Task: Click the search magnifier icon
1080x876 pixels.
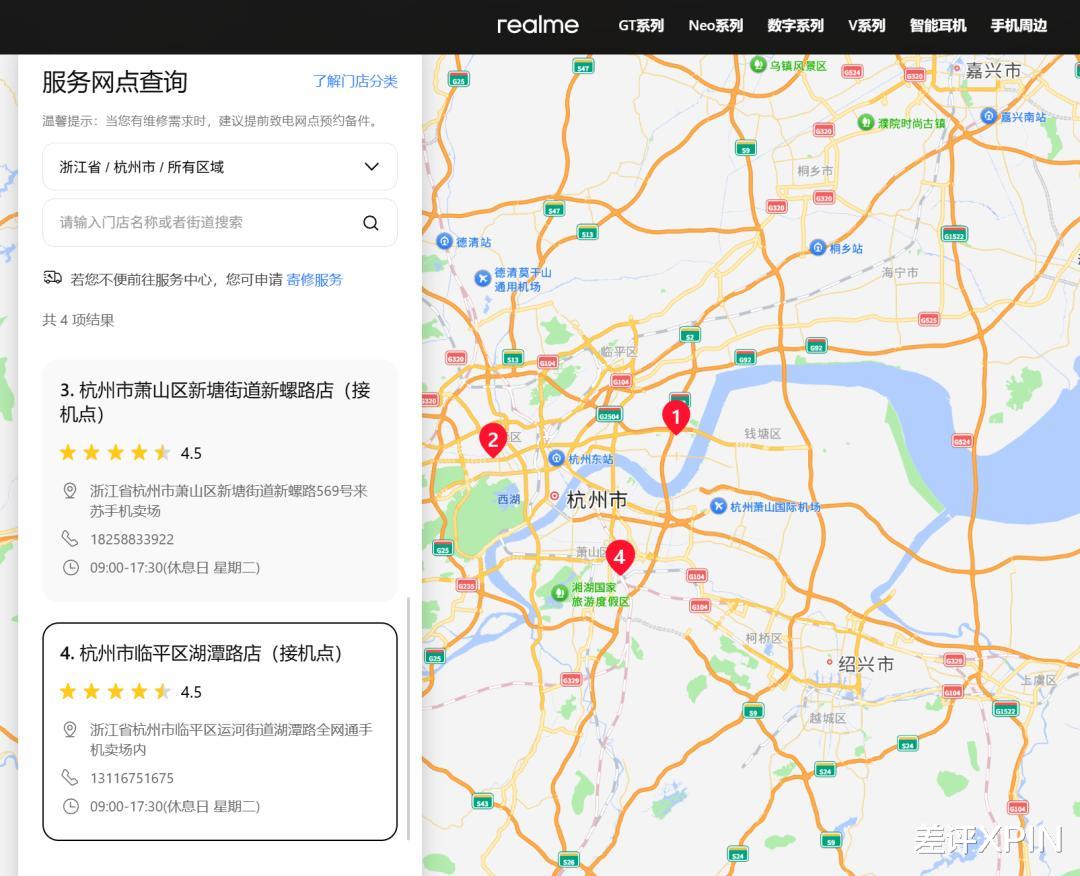Action: [371, 222]
